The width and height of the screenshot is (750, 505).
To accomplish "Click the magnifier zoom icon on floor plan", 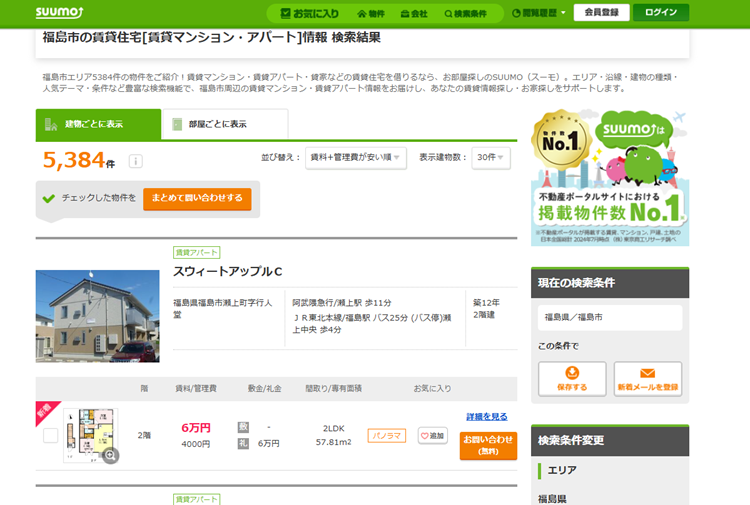I will coord(110,456).
